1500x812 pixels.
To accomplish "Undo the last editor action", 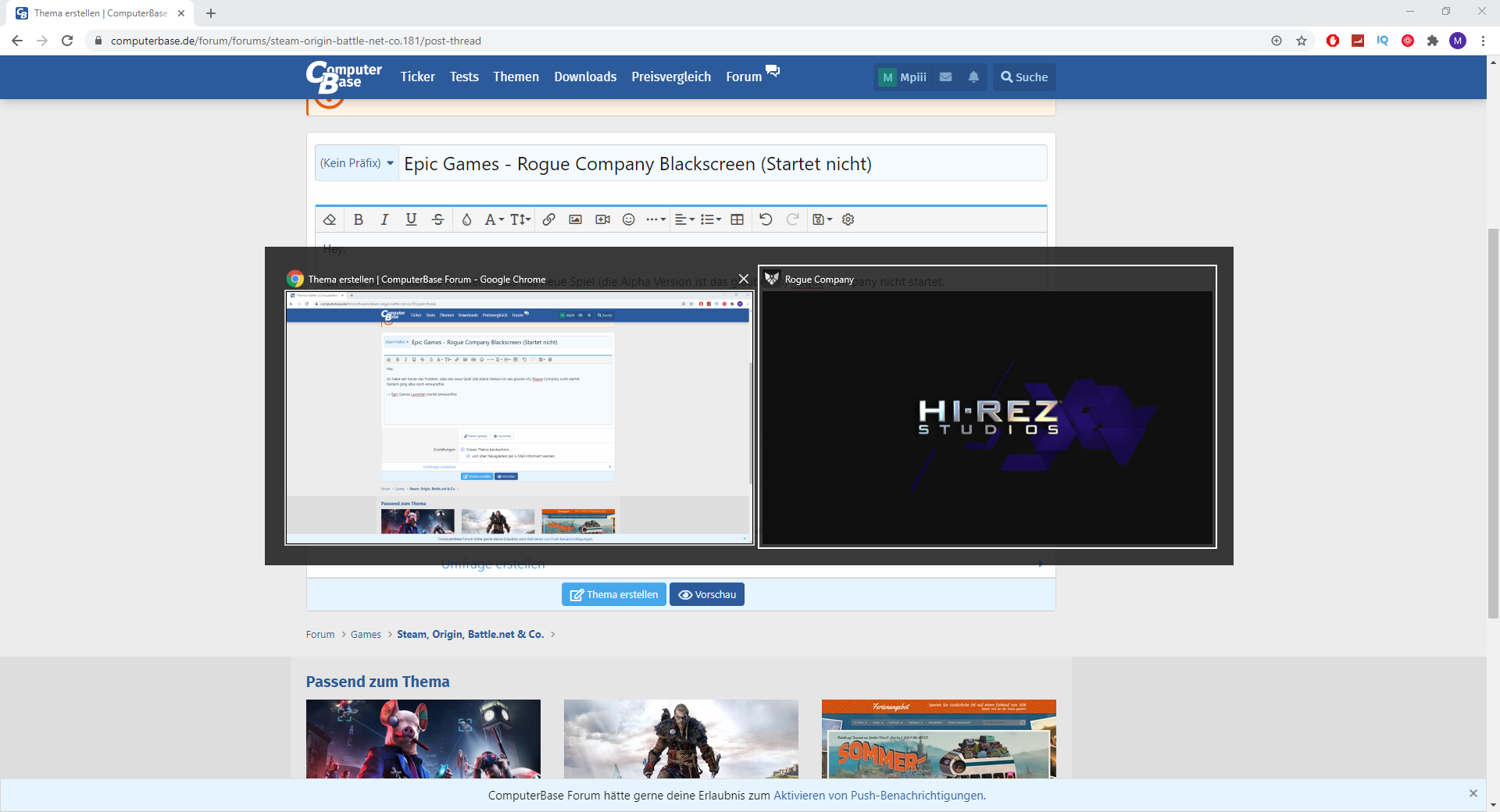I will (x=766, y=219).
